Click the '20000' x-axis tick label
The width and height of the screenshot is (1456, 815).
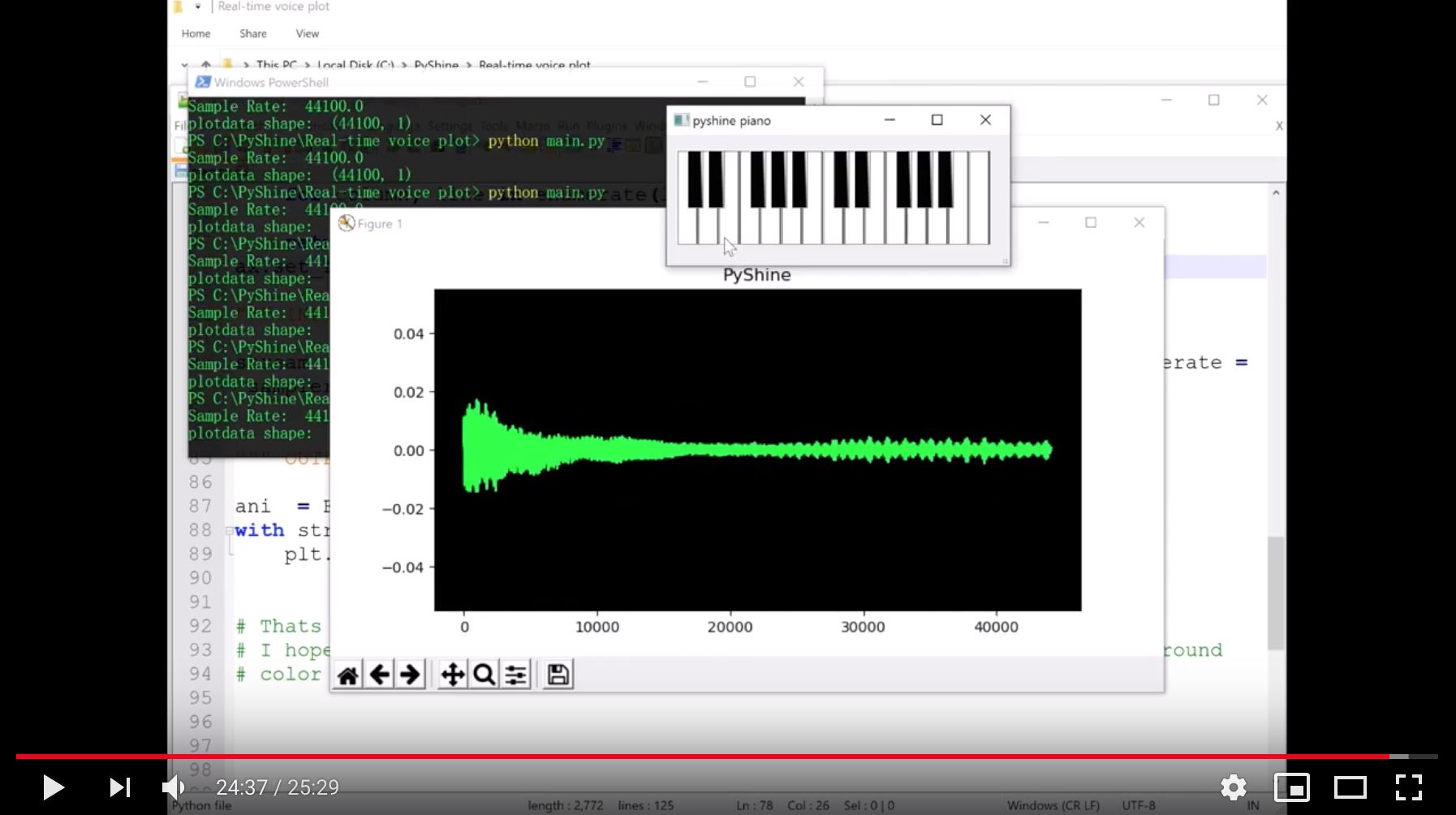(x=730, y=627)
